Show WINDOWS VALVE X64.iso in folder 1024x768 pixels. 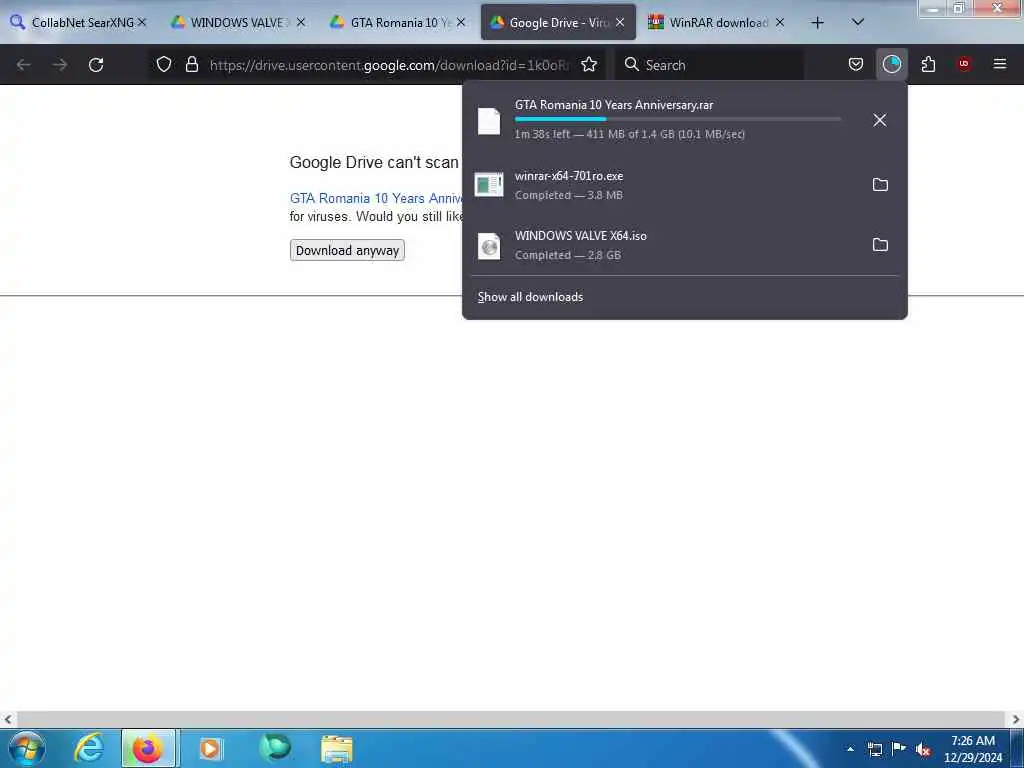[880, 245]
